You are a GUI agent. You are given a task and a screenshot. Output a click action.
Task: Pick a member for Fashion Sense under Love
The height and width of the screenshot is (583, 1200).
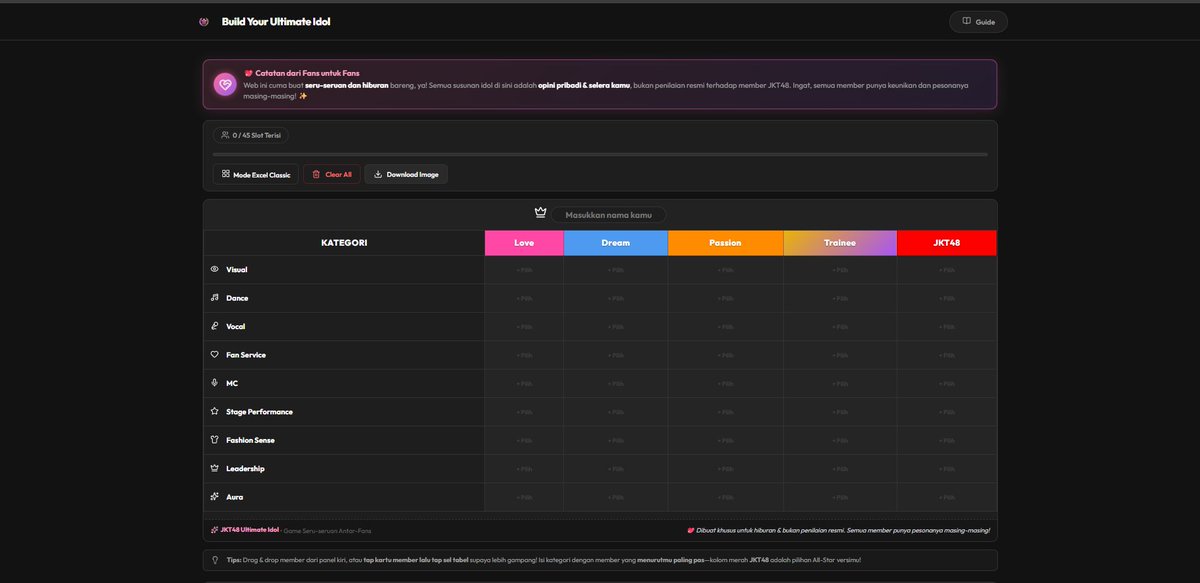click(524, 440)
